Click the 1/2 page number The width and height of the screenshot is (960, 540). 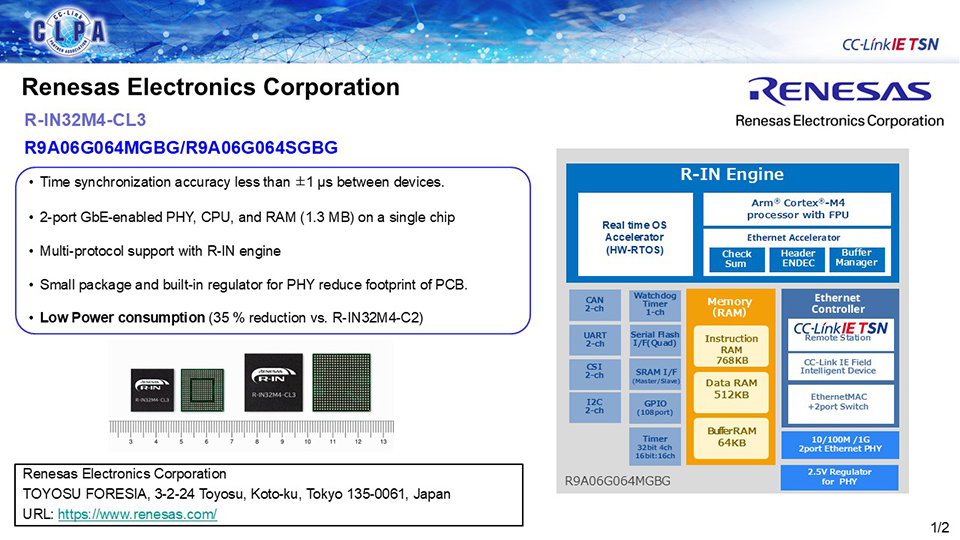click(x=940, y=527)
